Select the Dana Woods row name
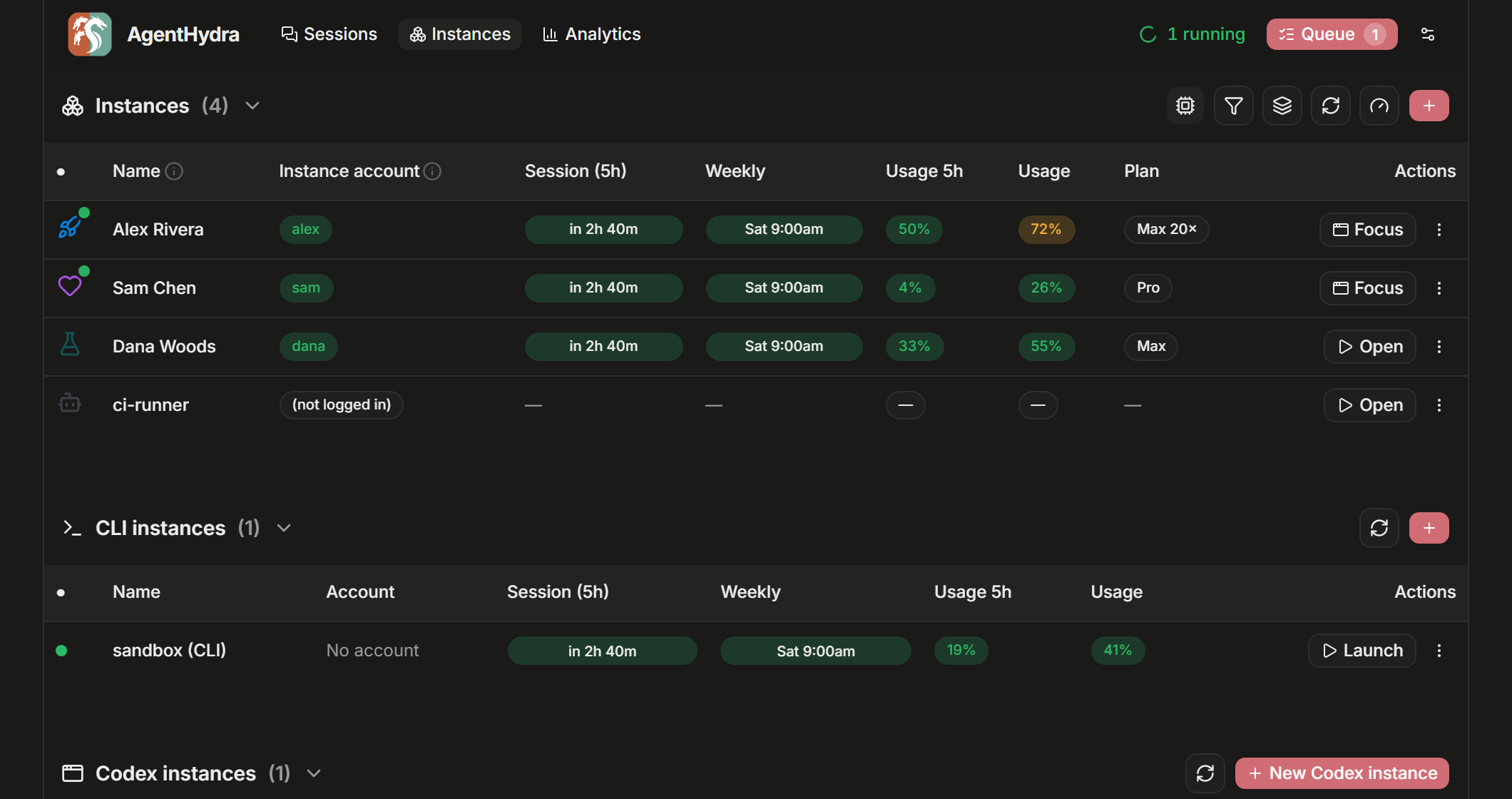The height and width of the screenshot is (799, 1512). (x=164, y=347)
